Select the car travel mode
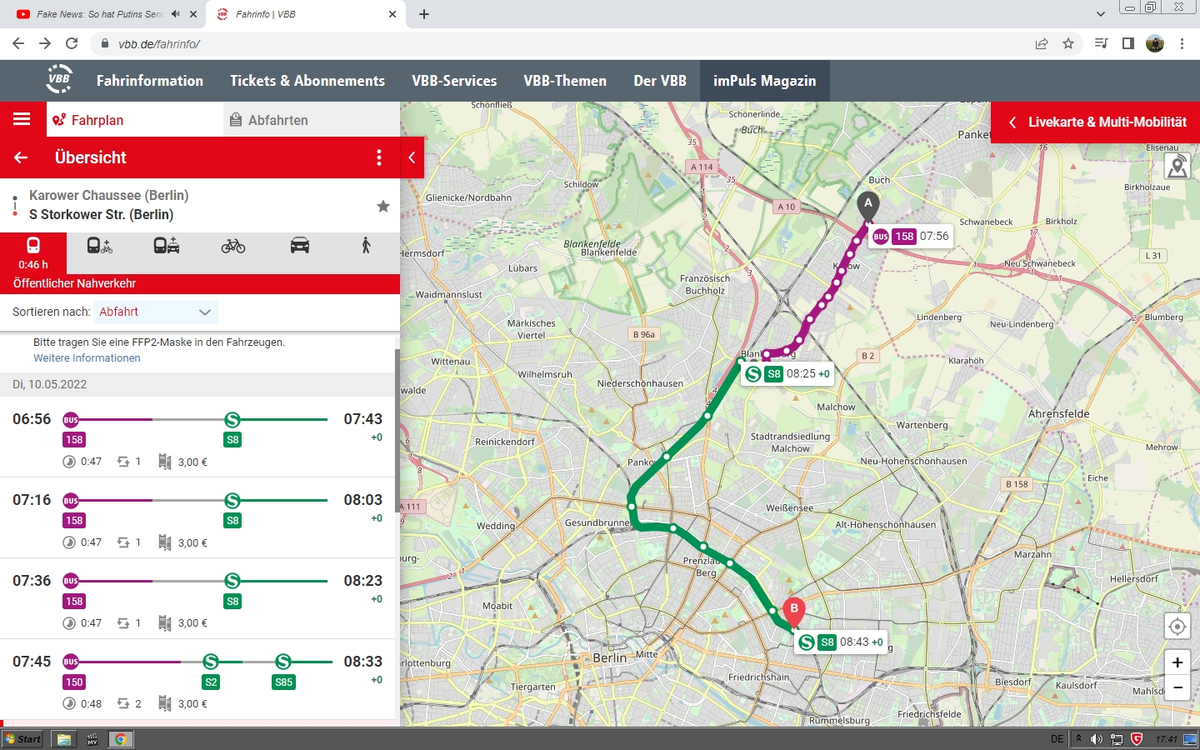 300,245
